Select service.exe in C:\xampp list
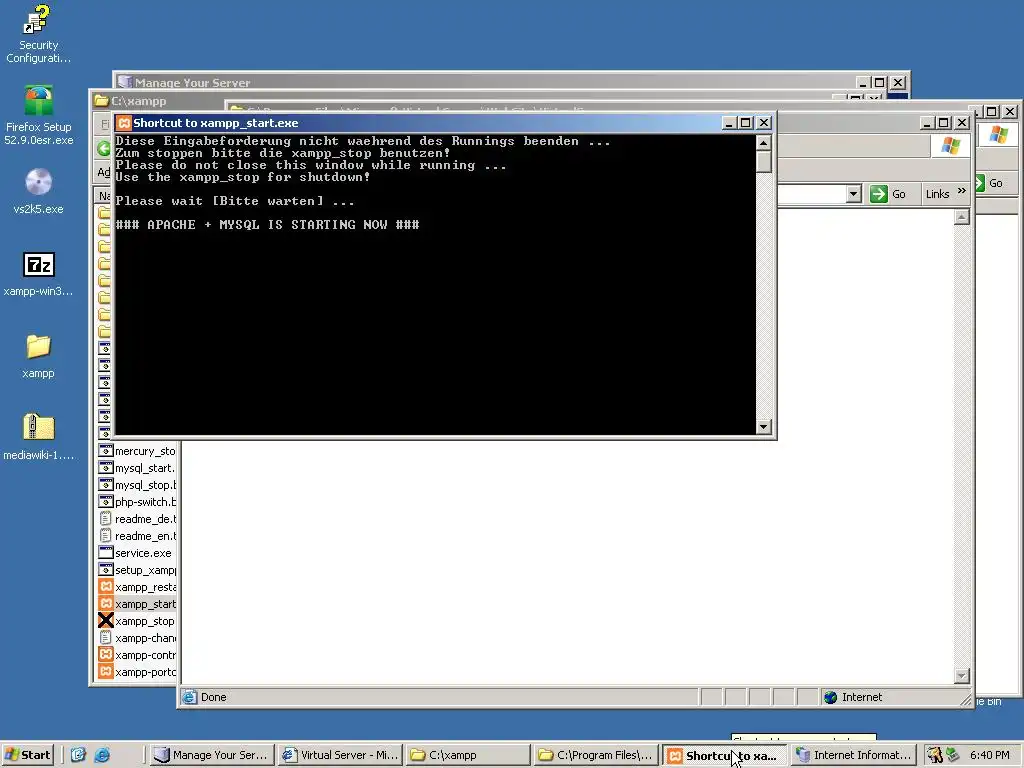This screenshot has height=768, width=1024. coord(136,552)
